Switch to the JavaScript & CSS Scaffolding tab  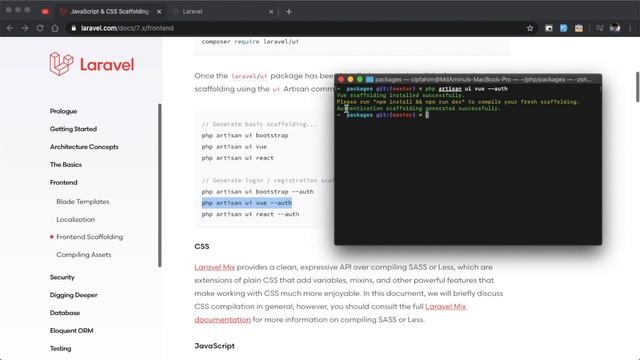pos(110,12)
